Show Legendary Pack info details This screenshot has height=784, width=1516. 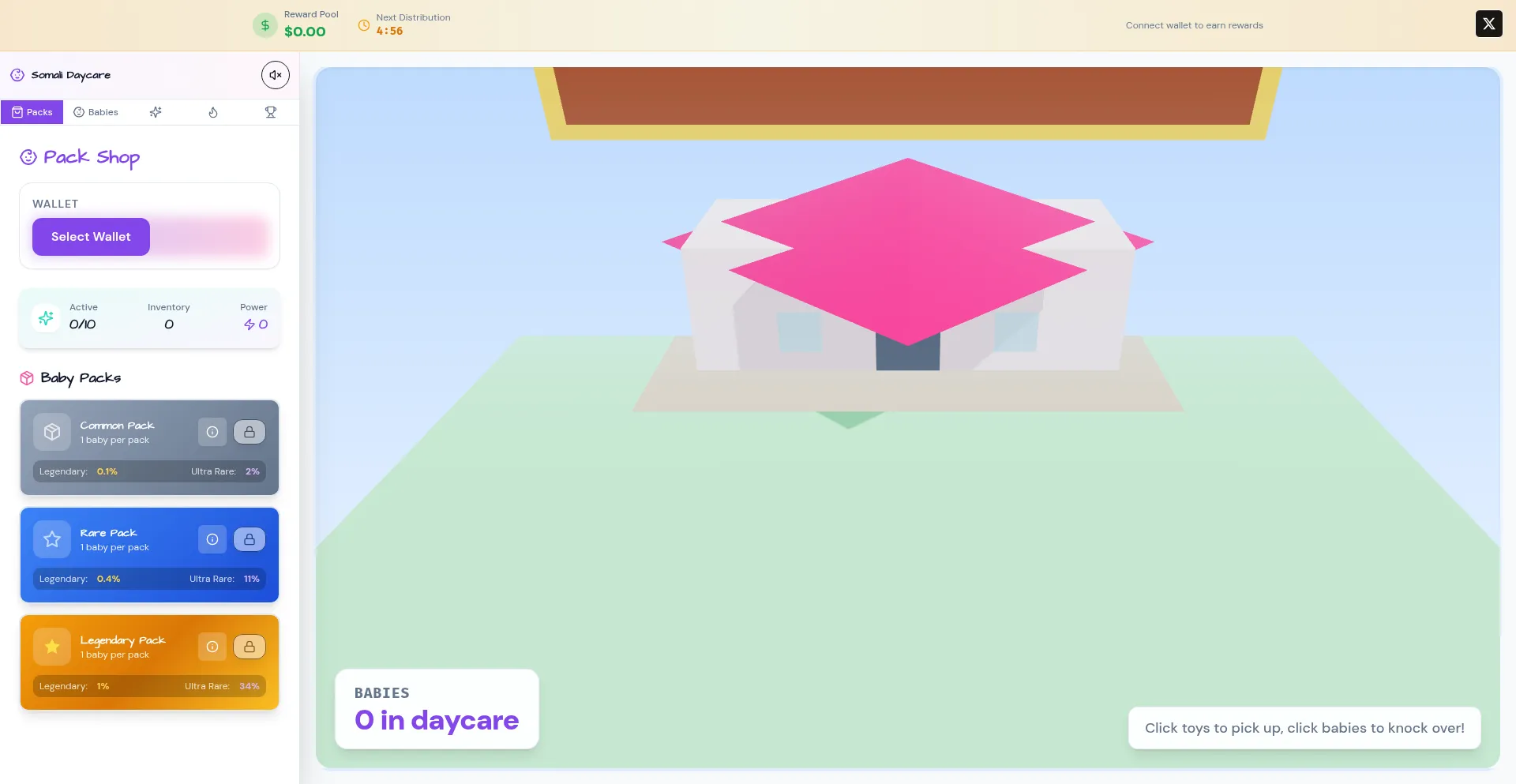[212, 647]
